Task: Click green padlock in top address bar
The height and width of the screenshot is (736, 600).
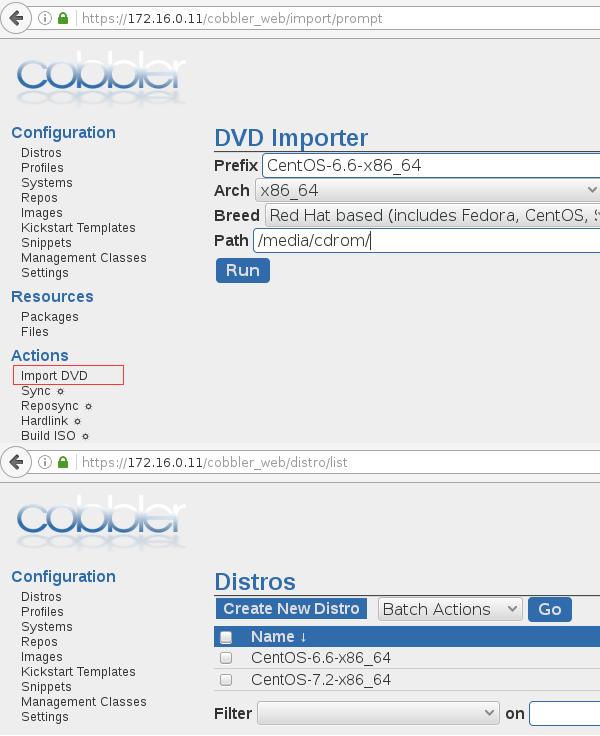Action: 63,18
